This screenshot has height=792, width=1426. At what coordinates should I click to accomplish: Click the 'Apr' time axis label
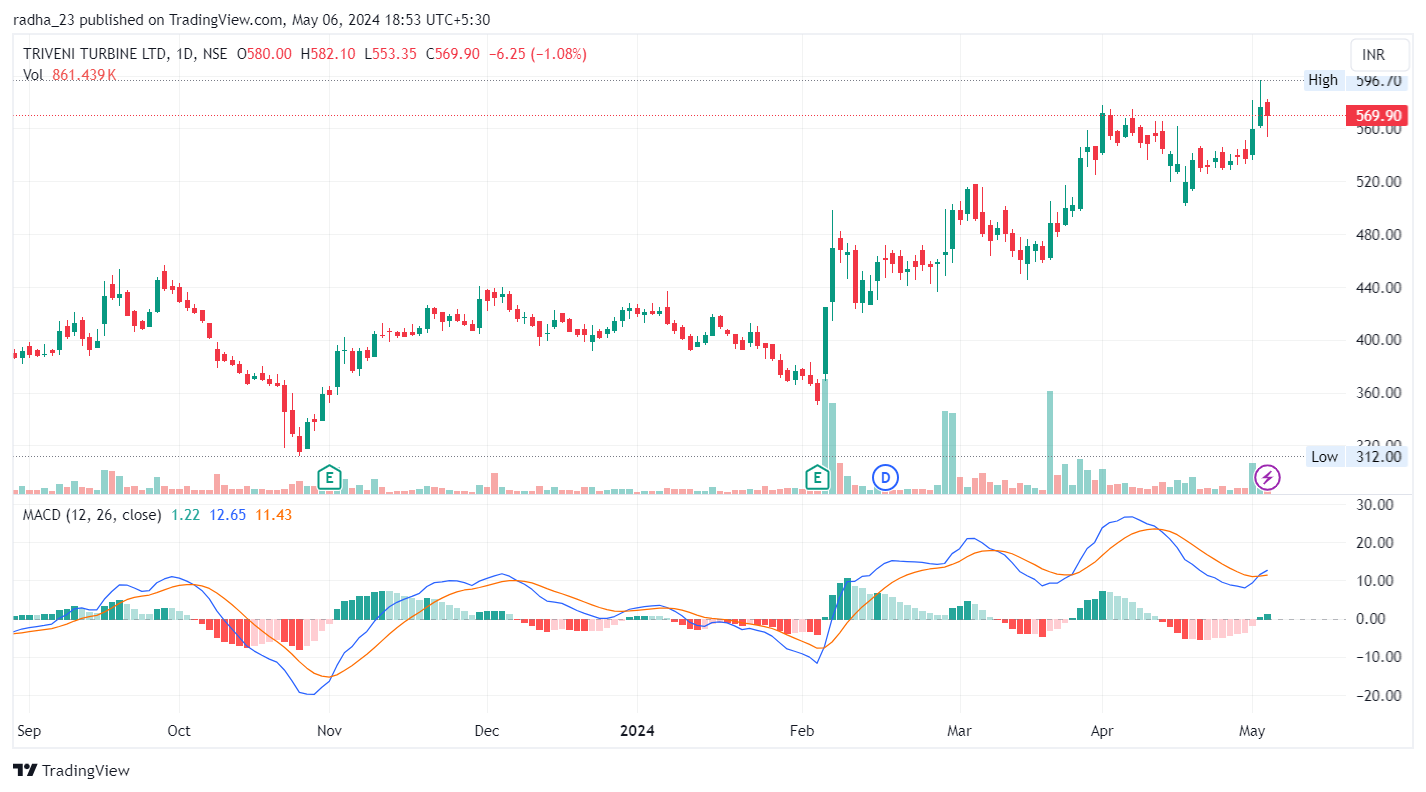1102,730
